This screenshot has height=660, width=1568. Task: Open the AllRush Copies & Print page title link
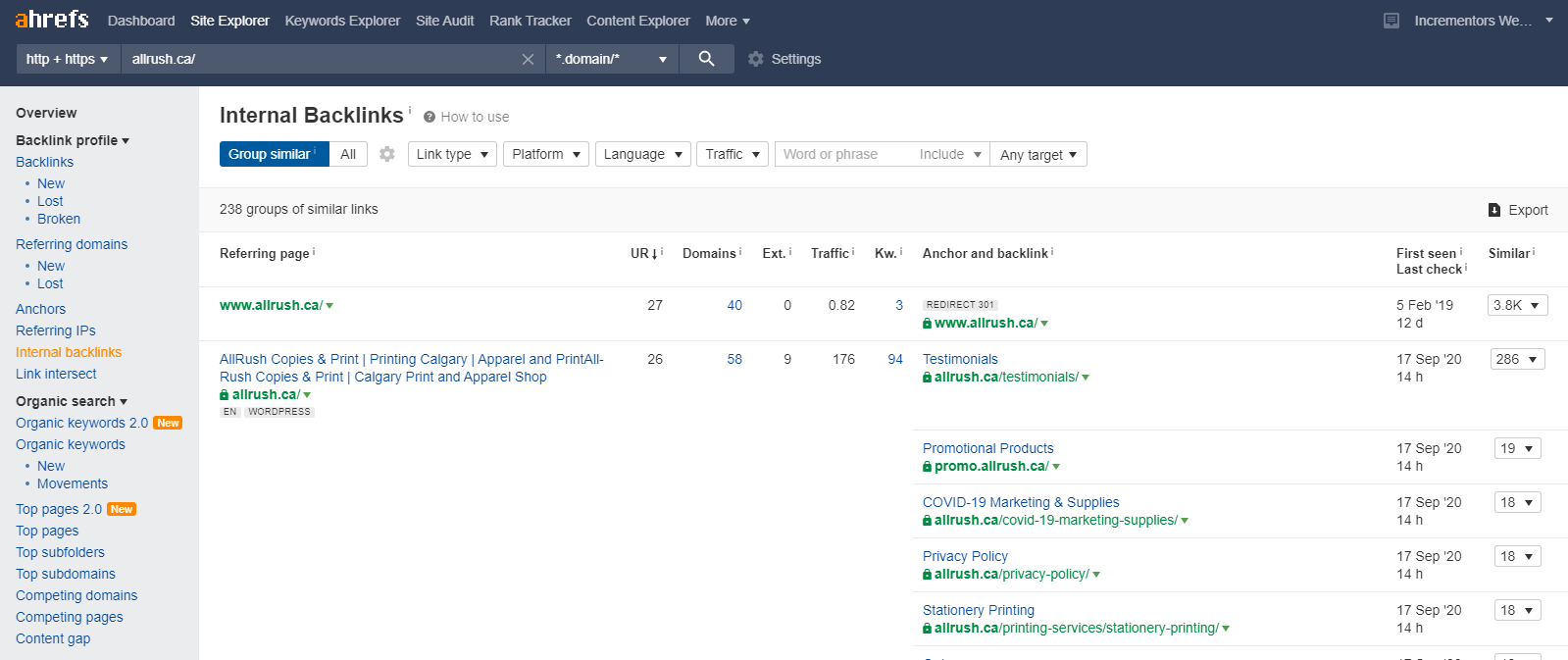tap(412, 368)
